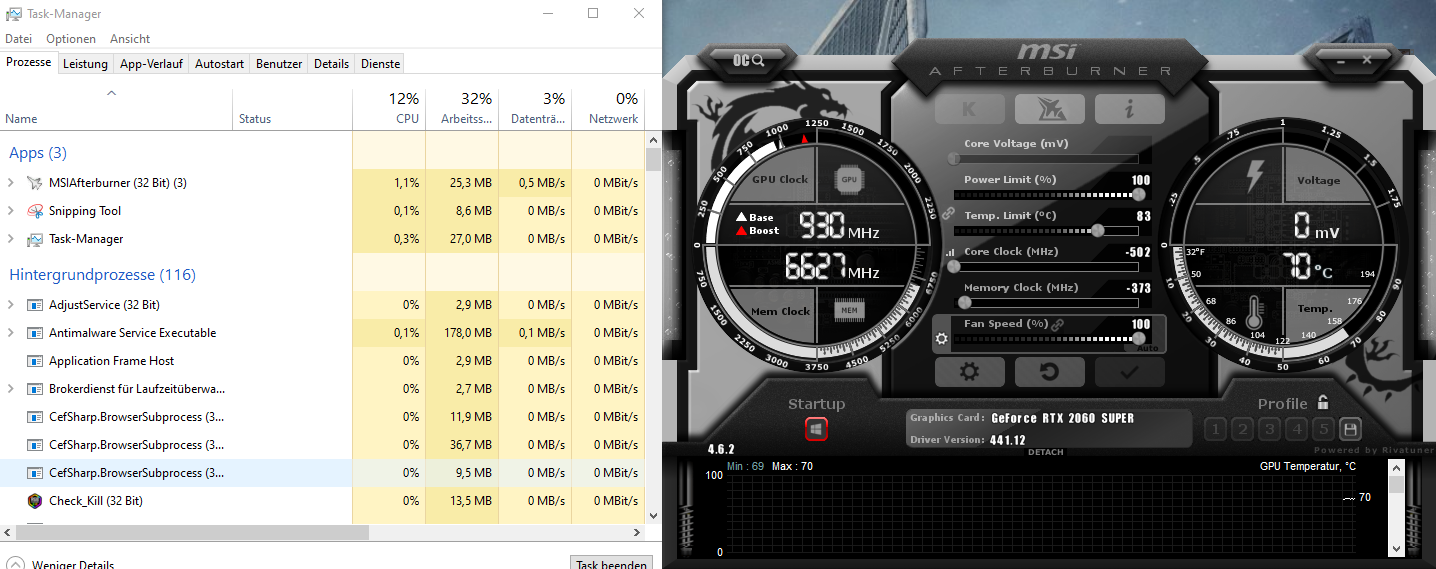This screenshot has height=569, width=1436.
Task: Click the AdjustService (32 Bit) icon
Action: (x=35, y=305)
